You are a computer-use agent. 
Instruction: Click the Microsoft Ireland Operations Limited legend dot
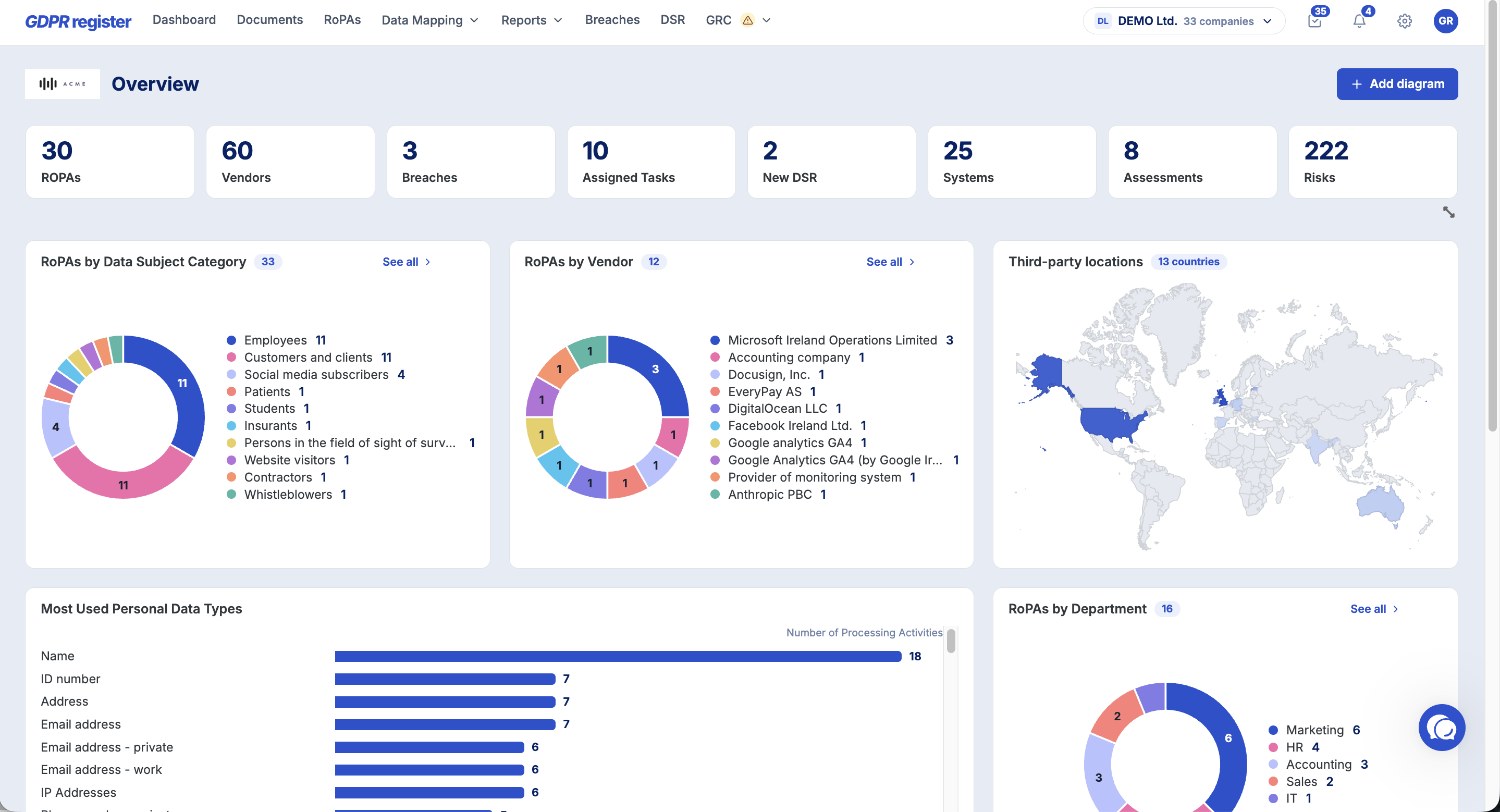[715, 340]
